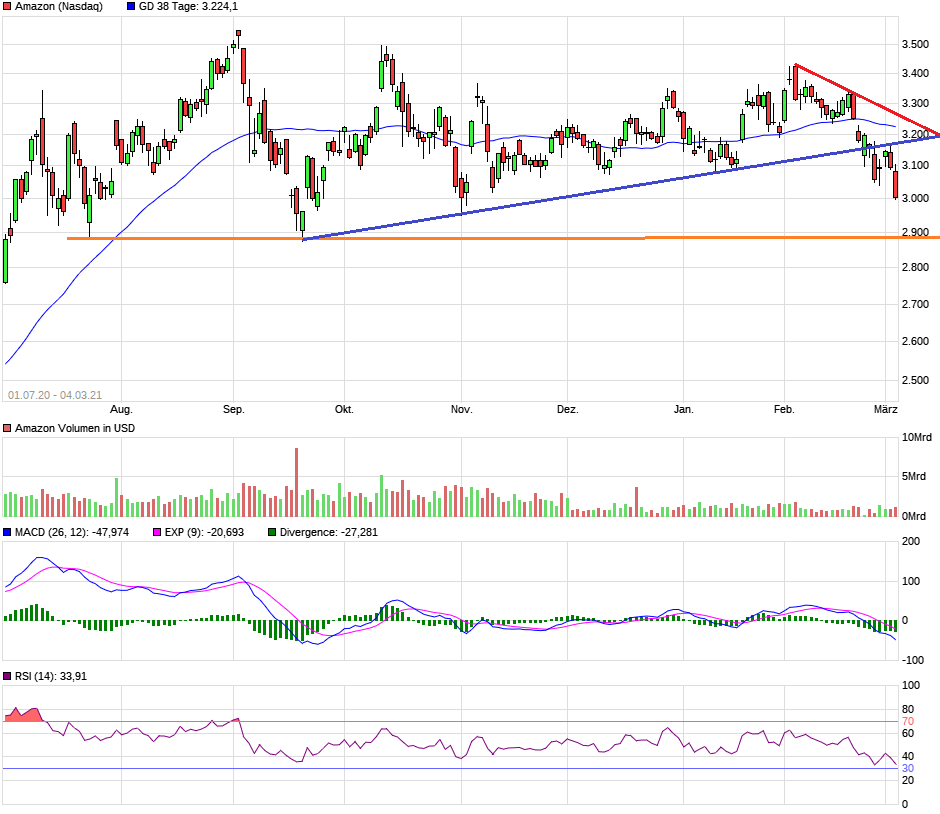Screen dimensions: 940x814
Task: Click the 3.000 price axis value
Action: [x=915, y=198]
